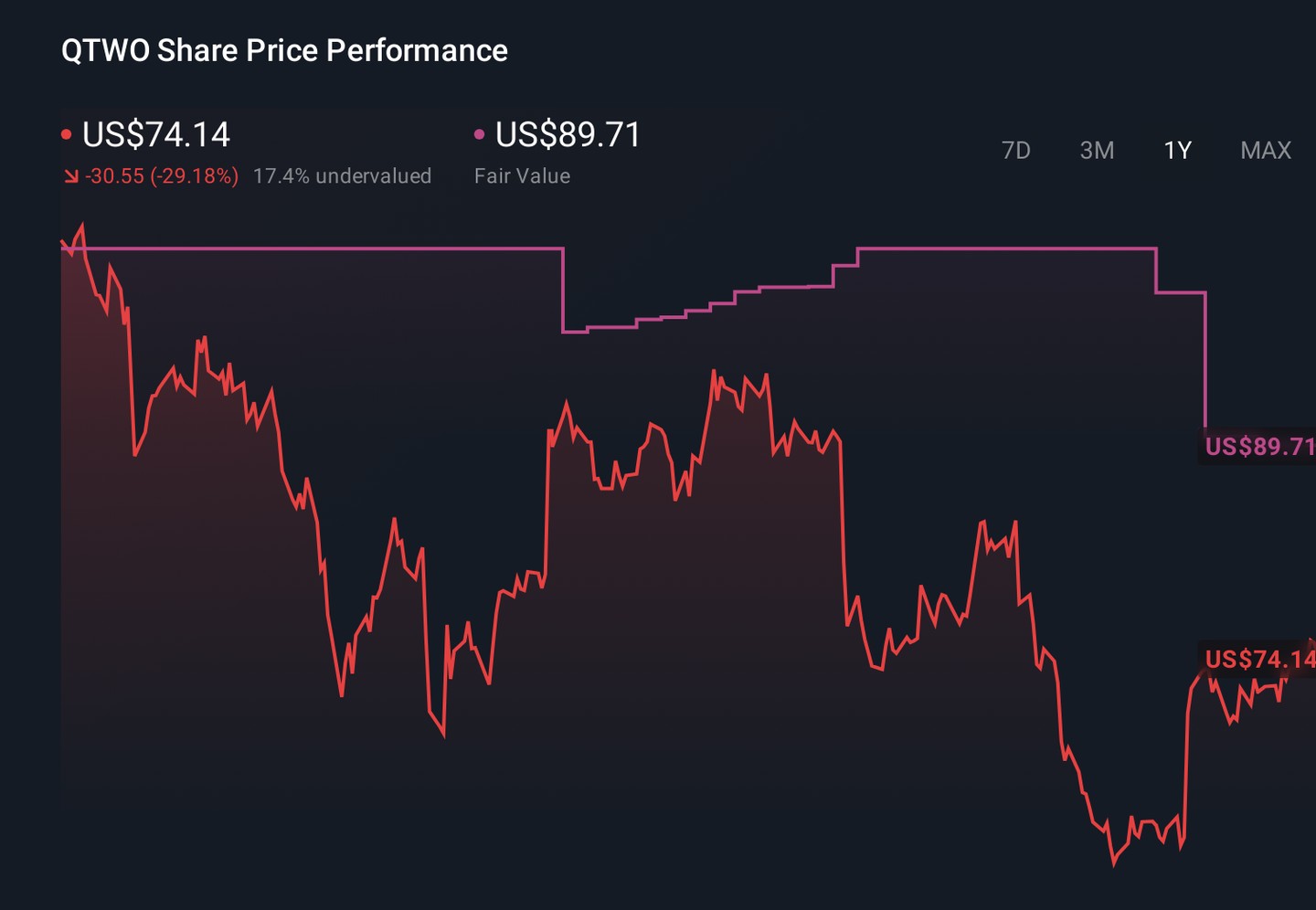Click the 17.4% undervalued text
The image size is (1316, 910).
[342, 176]
